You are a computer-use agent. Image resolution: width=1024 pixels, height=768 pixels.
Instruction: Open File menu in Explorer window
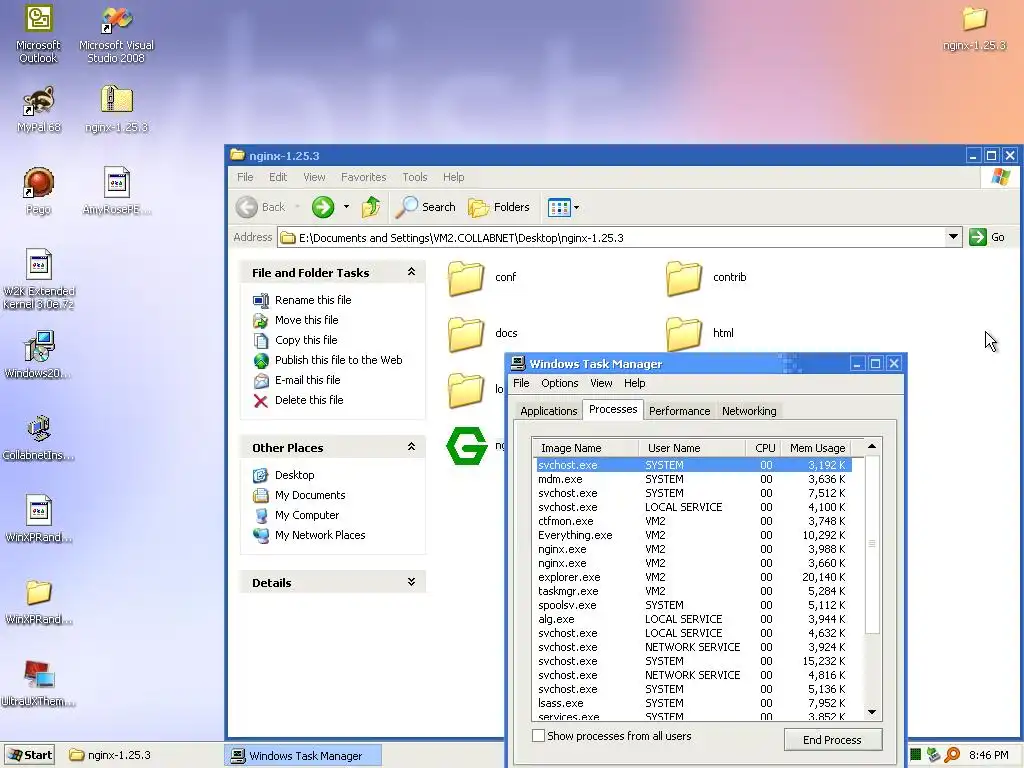point(245,177)
